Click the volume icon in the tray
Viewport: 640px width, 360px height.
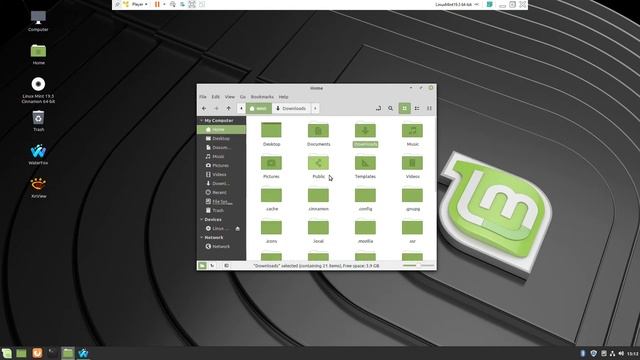621,353
